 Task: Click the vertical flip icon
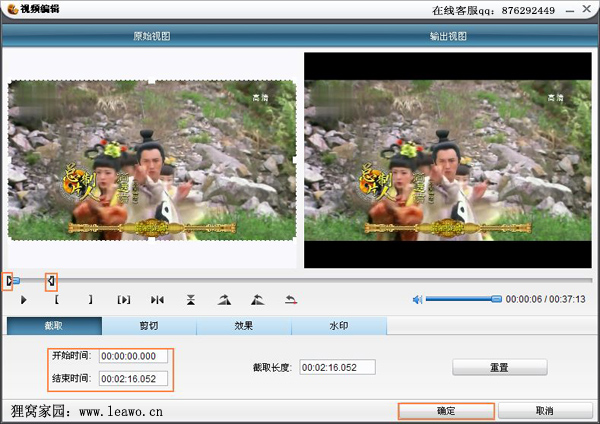[x=191, y=300]
